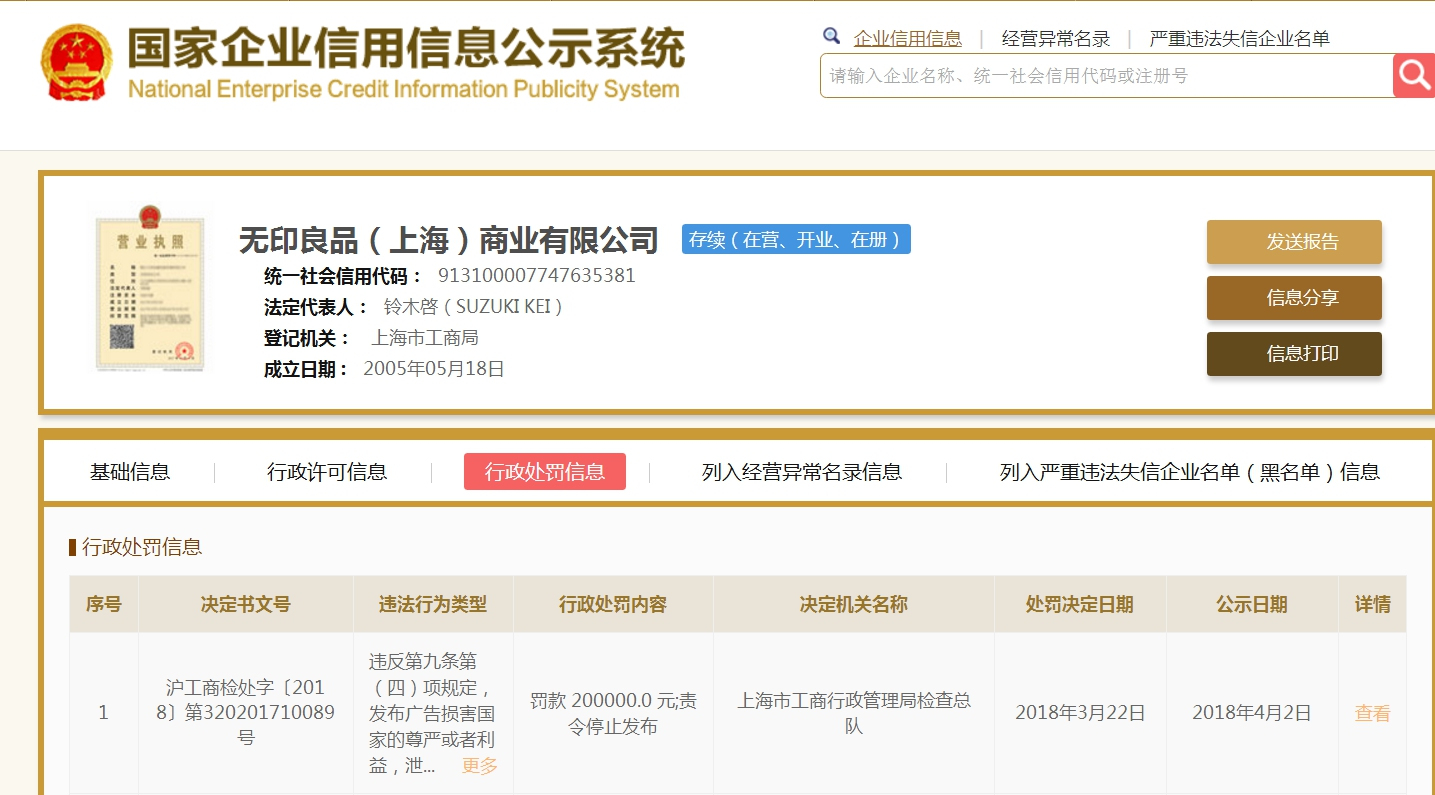Switch to the 行政许可信息 tab
This screenshot has width=1435, height=795.
[327, 472]
